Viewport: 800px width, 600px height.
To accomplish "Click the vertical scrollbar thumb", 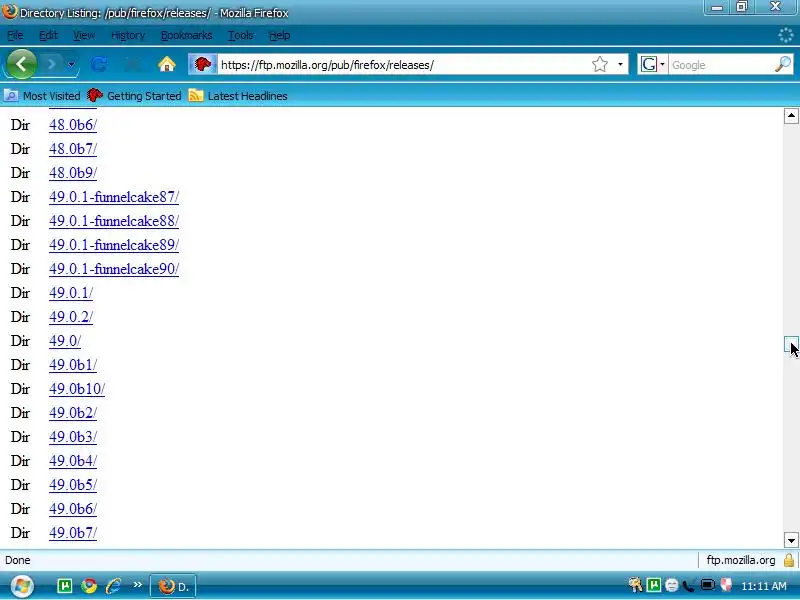I will (791, 344).
